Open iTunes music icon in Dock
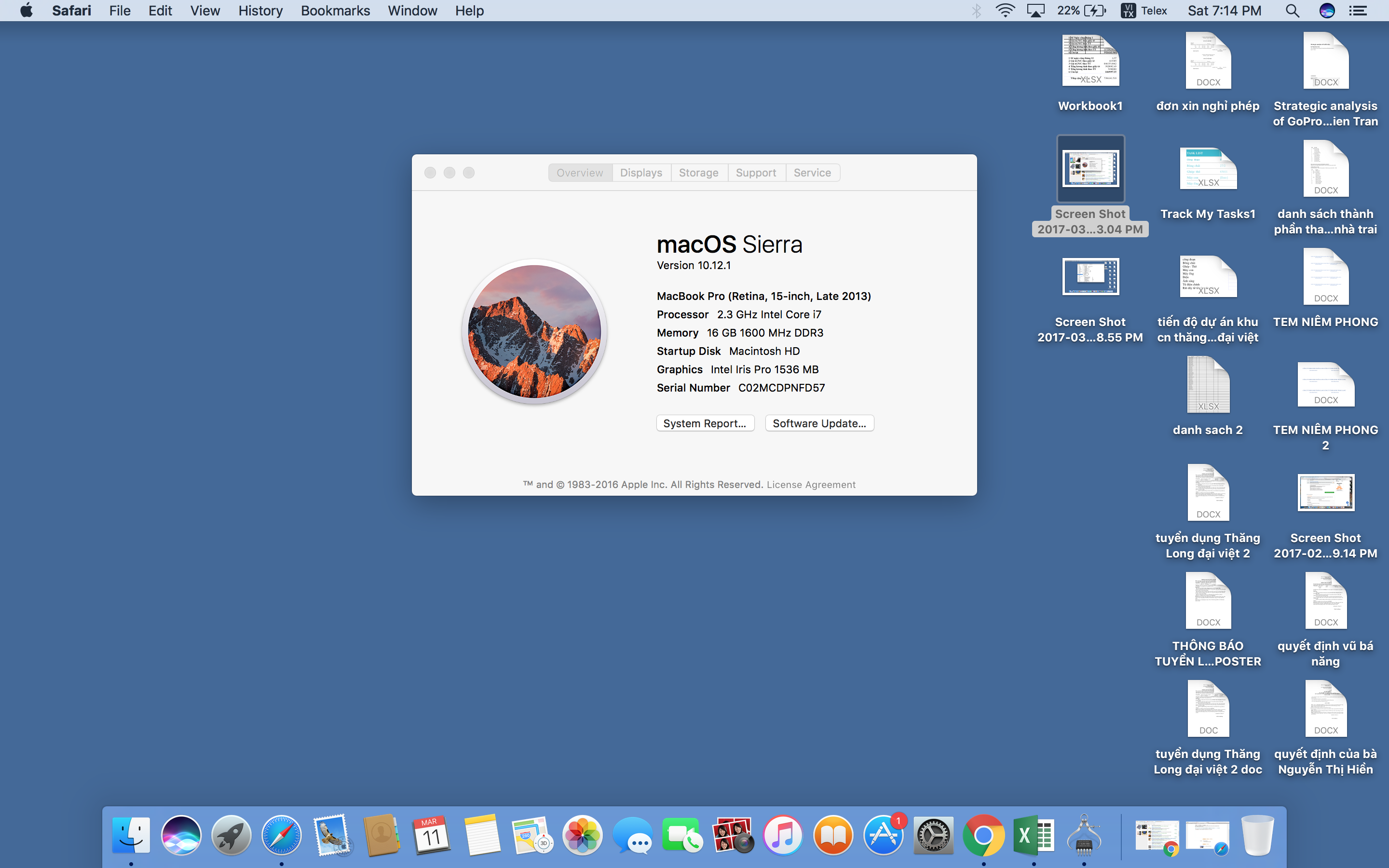 point(783,835)
